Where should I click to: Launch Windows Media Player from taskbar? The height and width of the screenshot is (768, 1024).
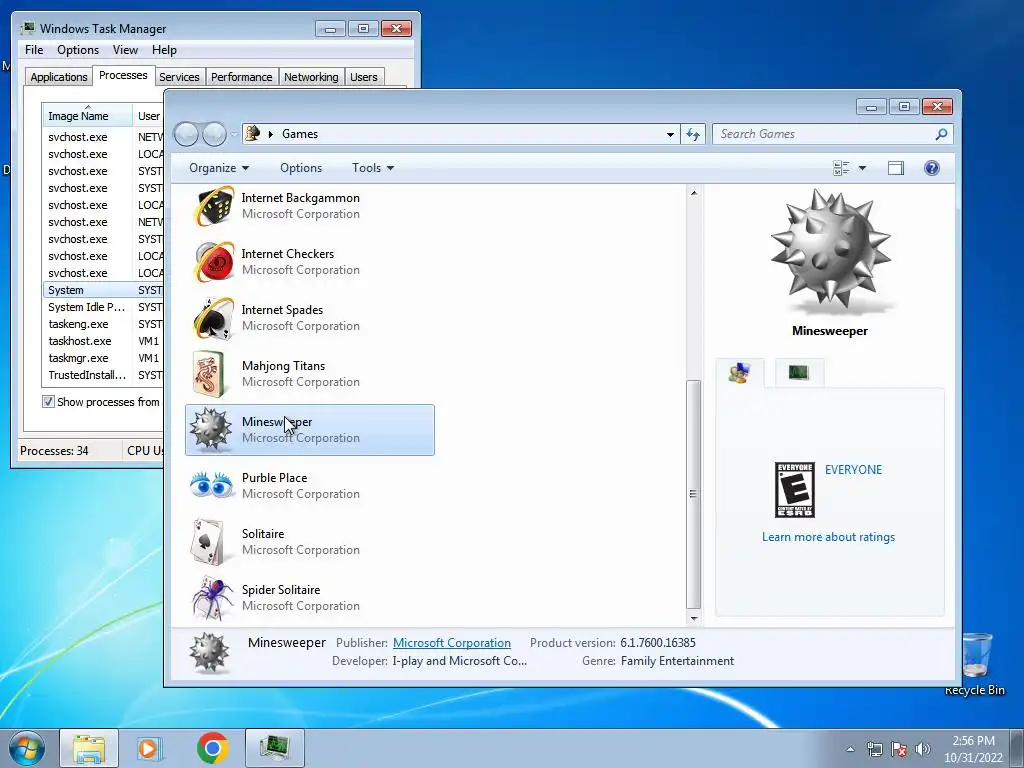tap(150, 748)
